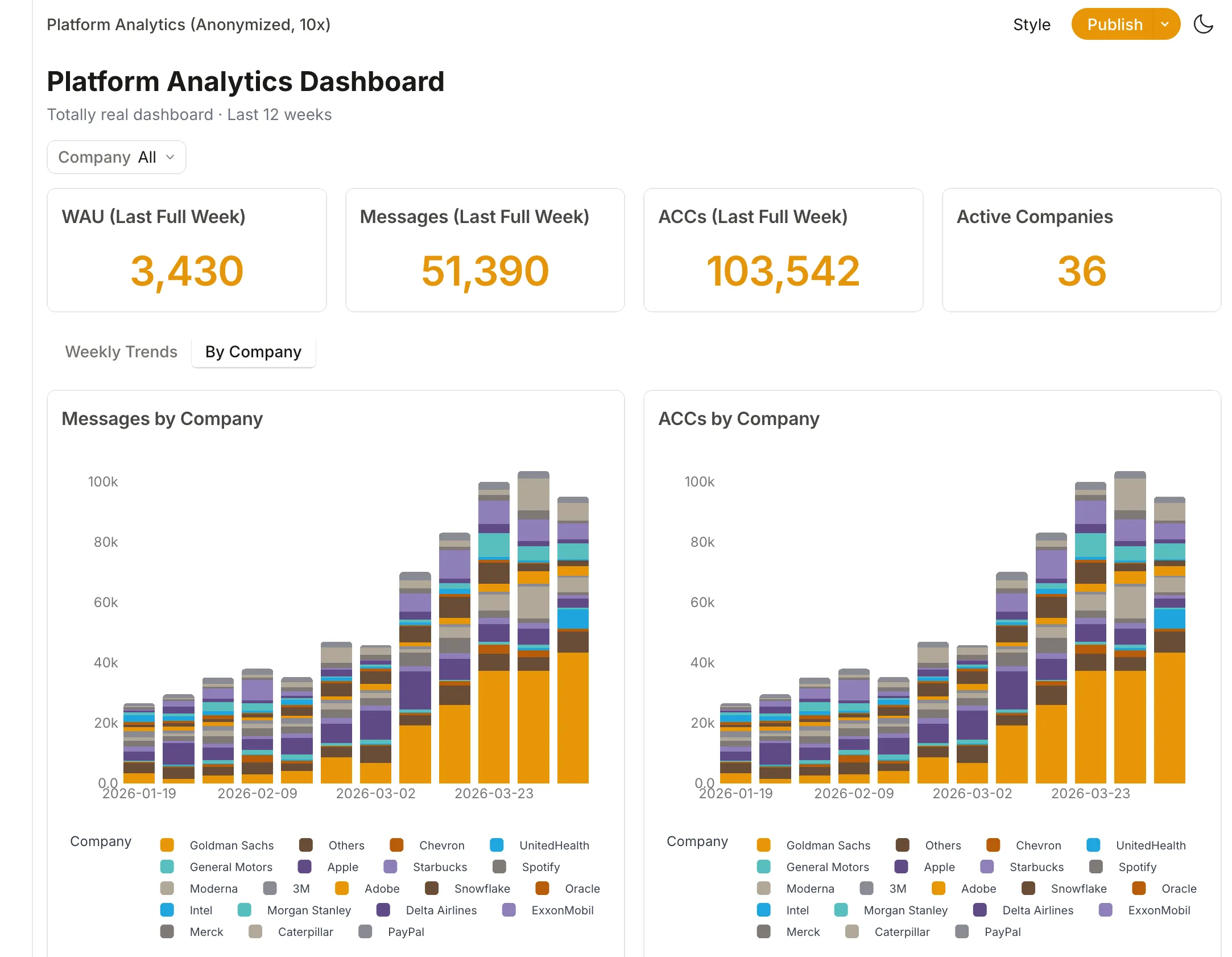Toggle the Spotify series in Messages legend

click(x=540, y=867)
